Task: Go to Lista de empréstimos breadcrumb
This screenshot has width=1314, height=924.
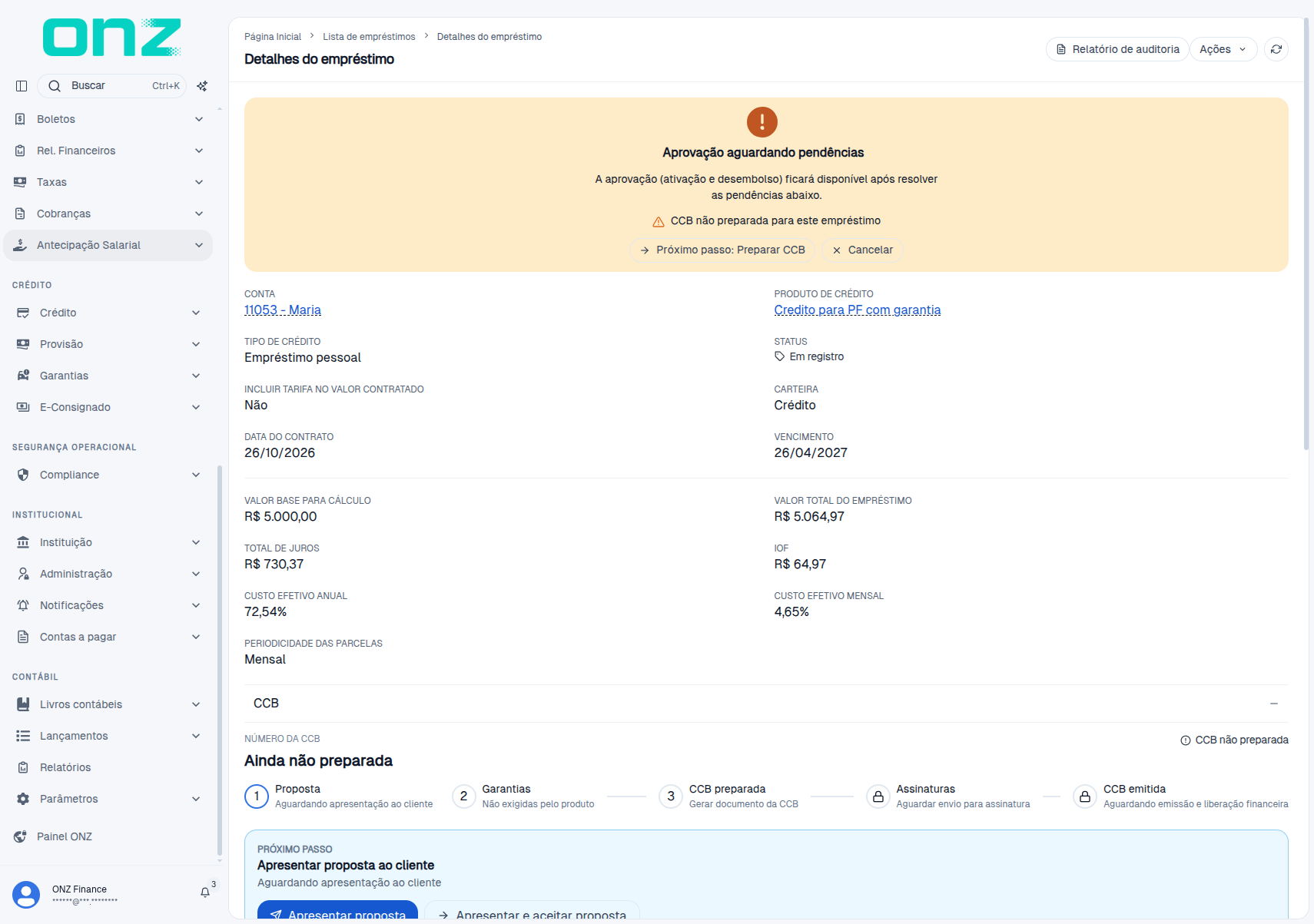Action: click(x=369, y=37)
